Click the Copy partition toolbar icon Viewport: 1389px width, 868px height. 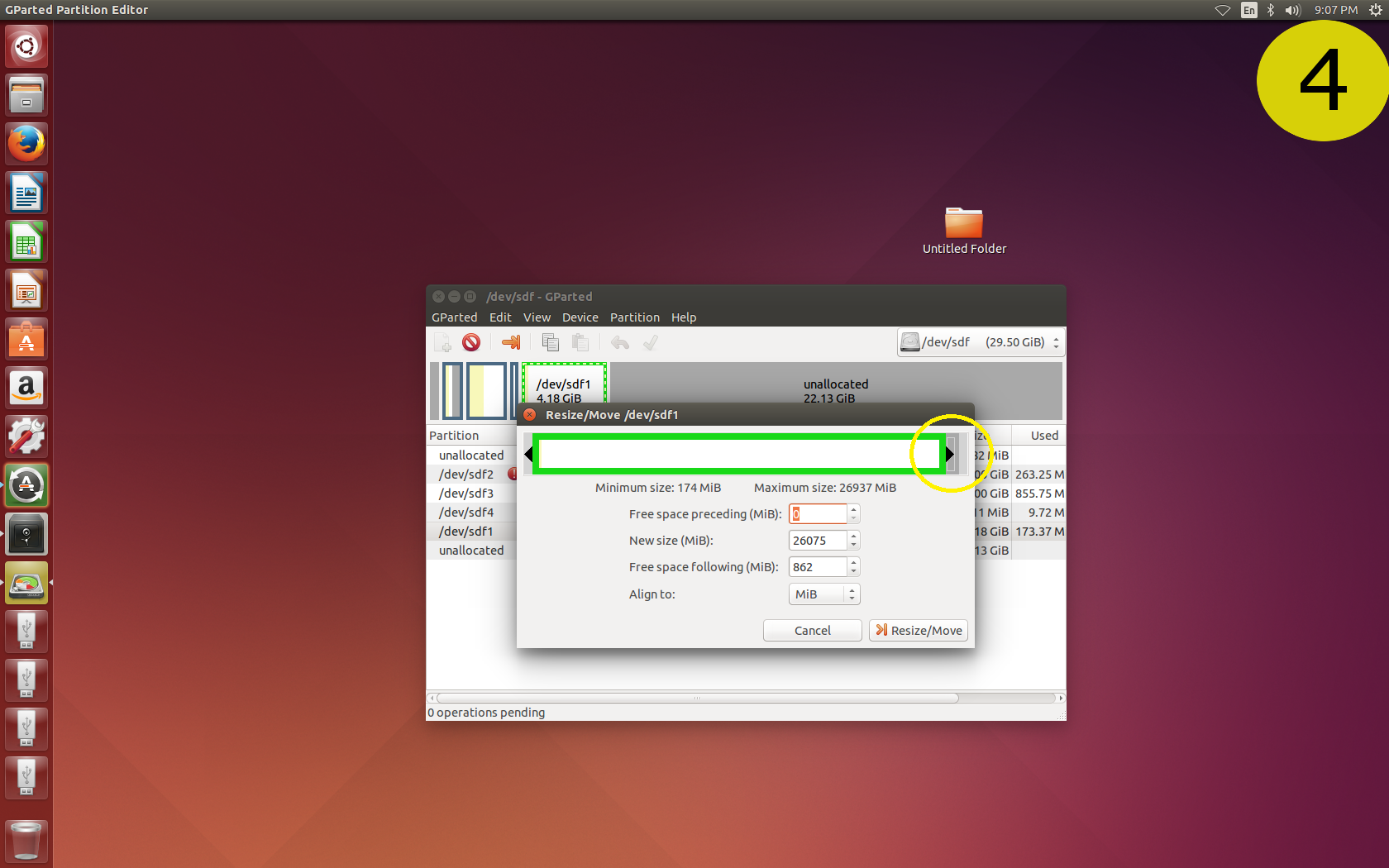click(551, 342)
